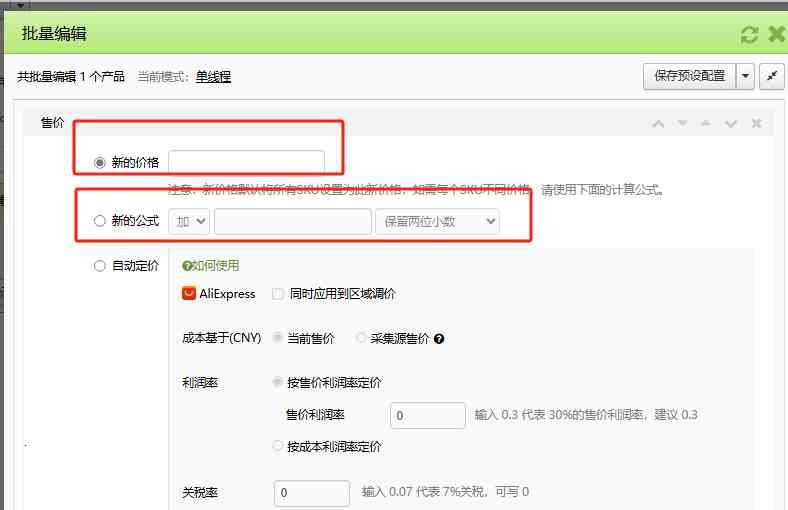Viewport: 788px width, 510px height.
Task: Select the 按成本利润率定价 radio option
Action: (x=277, y=446)
